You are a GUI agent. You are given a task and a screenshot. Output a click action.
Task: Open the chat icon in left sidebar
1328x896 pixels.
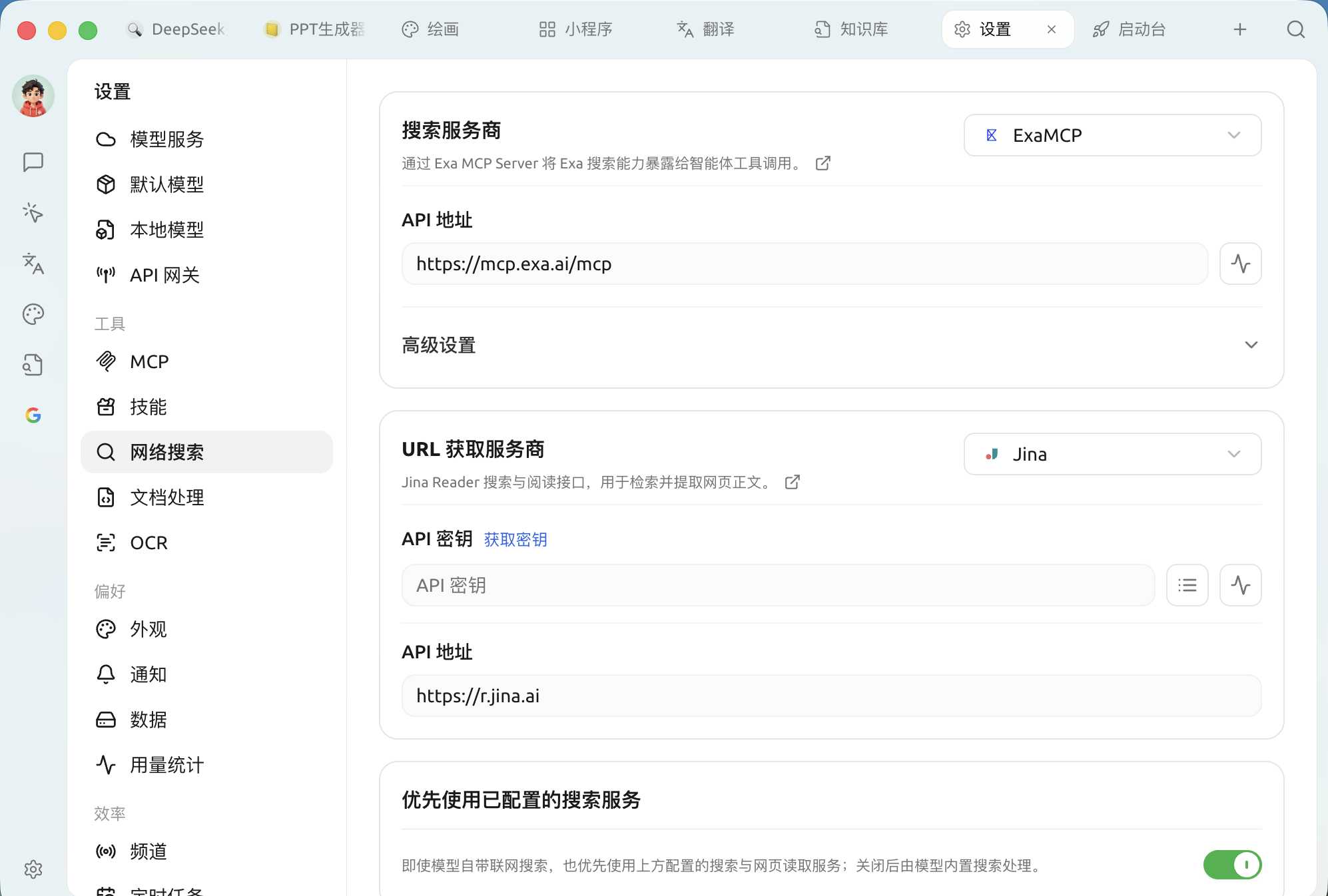tap(33, 162)
